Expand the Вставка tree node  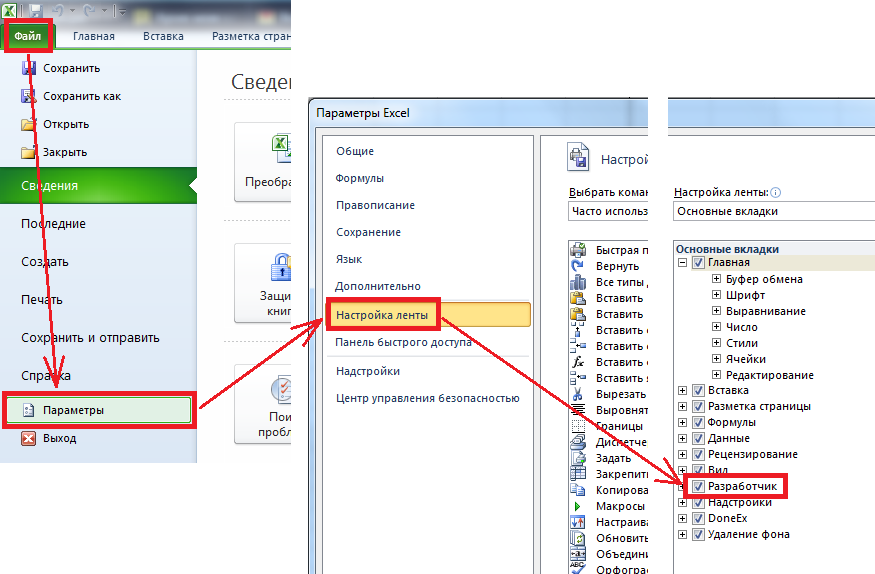click(682, 390)
